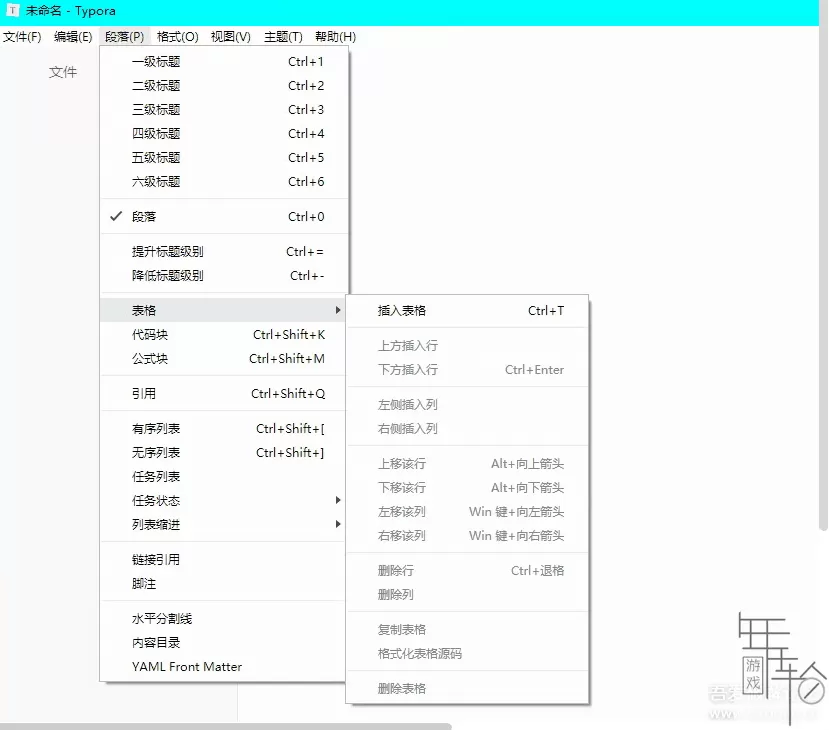Choose 降低标题级别 menu entry
The height and width of the screenshot is (730, 829).
click(224, 275)
